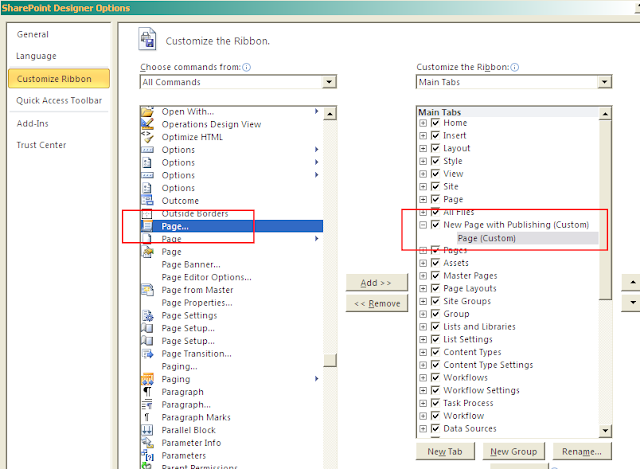
Task: Expand the Page Layouts tree node
Action: [x=423, y=288]
